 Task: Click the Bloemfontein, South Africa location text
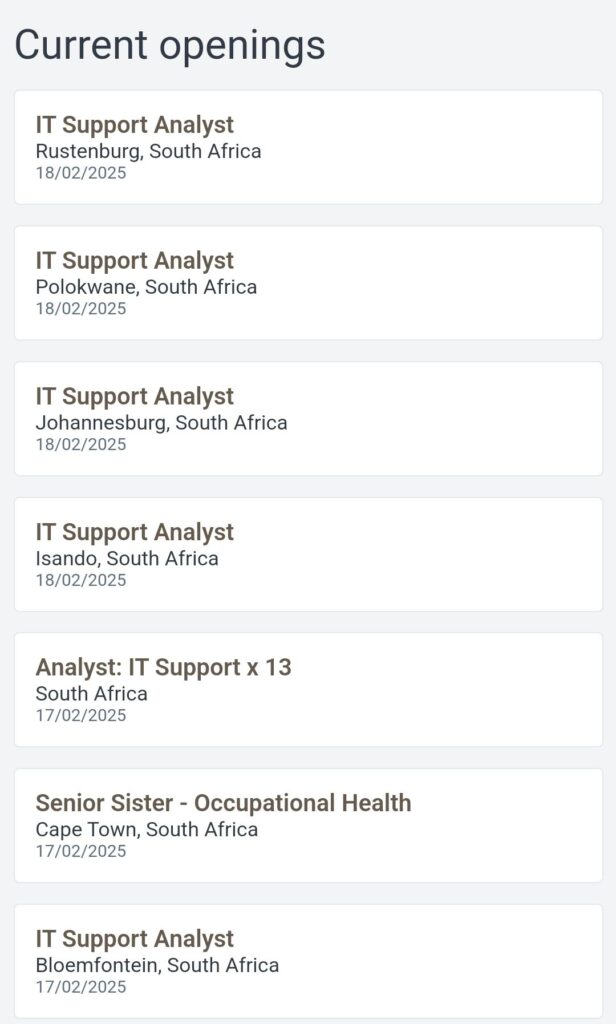157,965
